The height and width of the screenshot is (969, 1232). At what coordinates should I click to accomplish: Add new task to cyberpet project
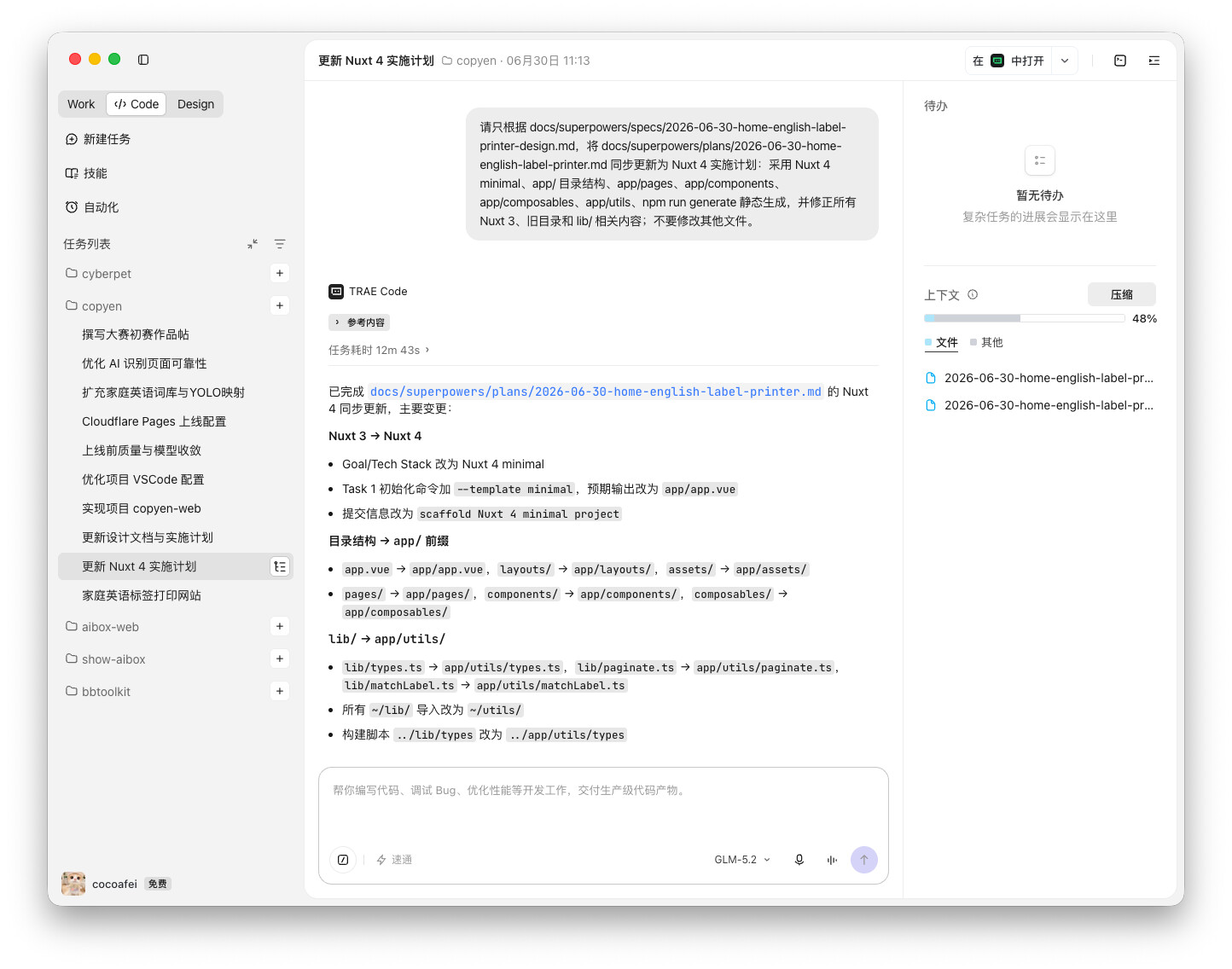280,273
